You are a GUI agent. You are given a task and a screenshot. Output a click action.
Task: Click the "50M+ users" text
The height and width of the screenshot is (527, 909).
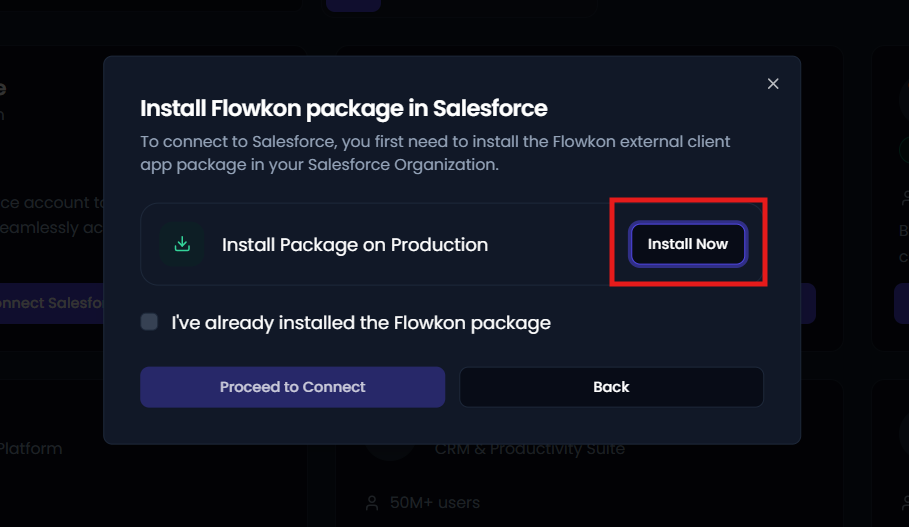pos(435,503)
